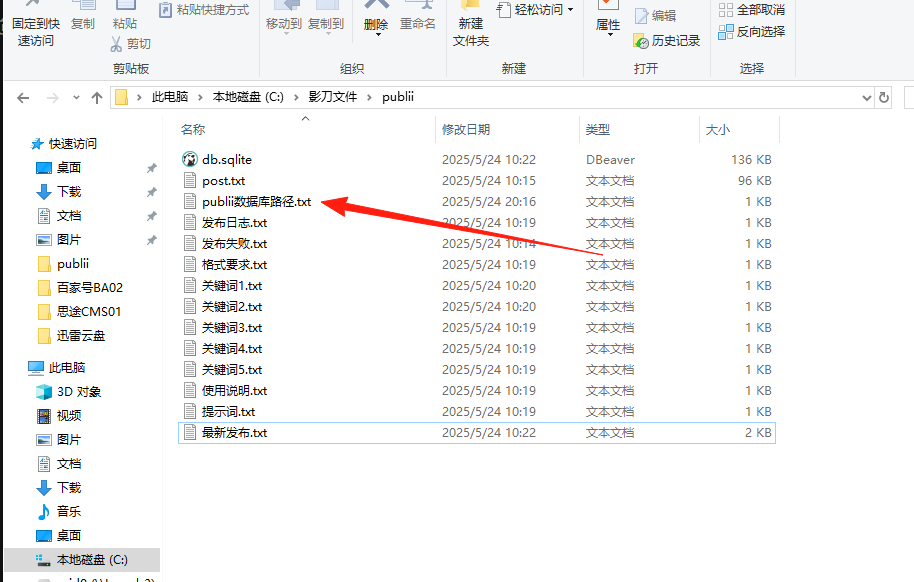
Task: Select 百家号BA02 folder in sidebar
Action: tap(89, 288)
